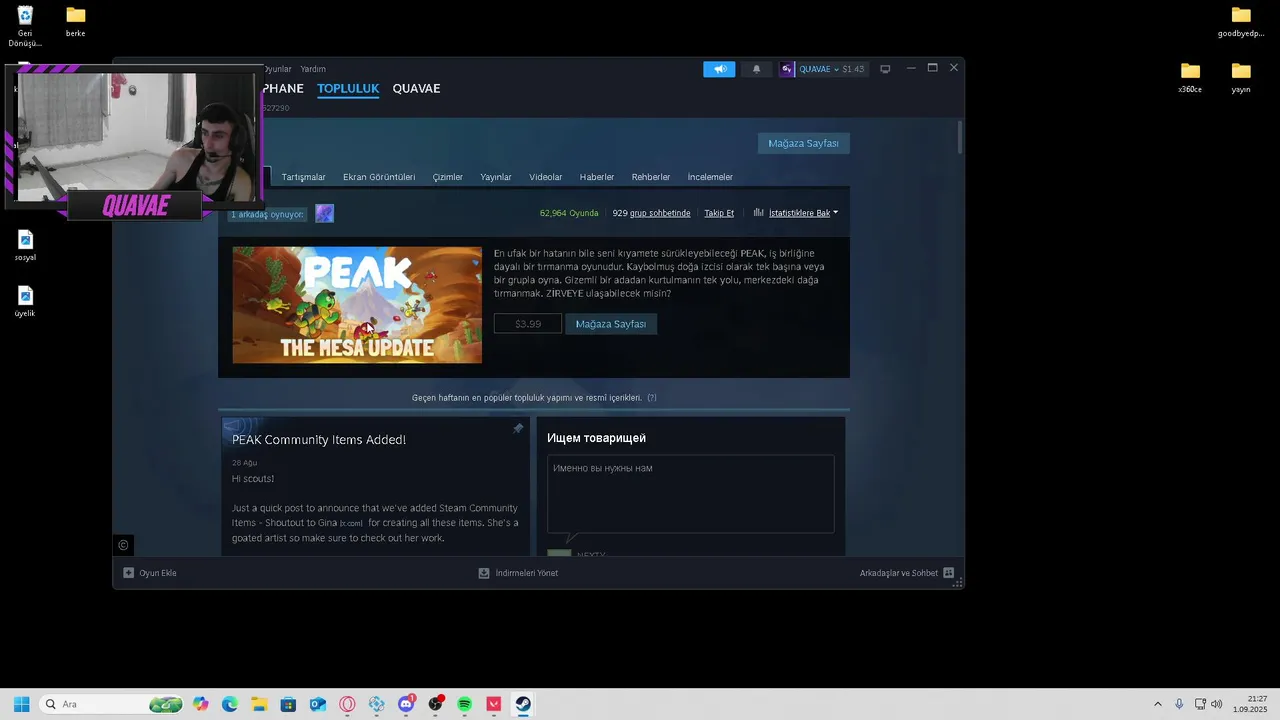Open Microsoft Store from taskbar
Image resolution: width=1280 pixels, height=720 pixels.
[x=288, y=704]
